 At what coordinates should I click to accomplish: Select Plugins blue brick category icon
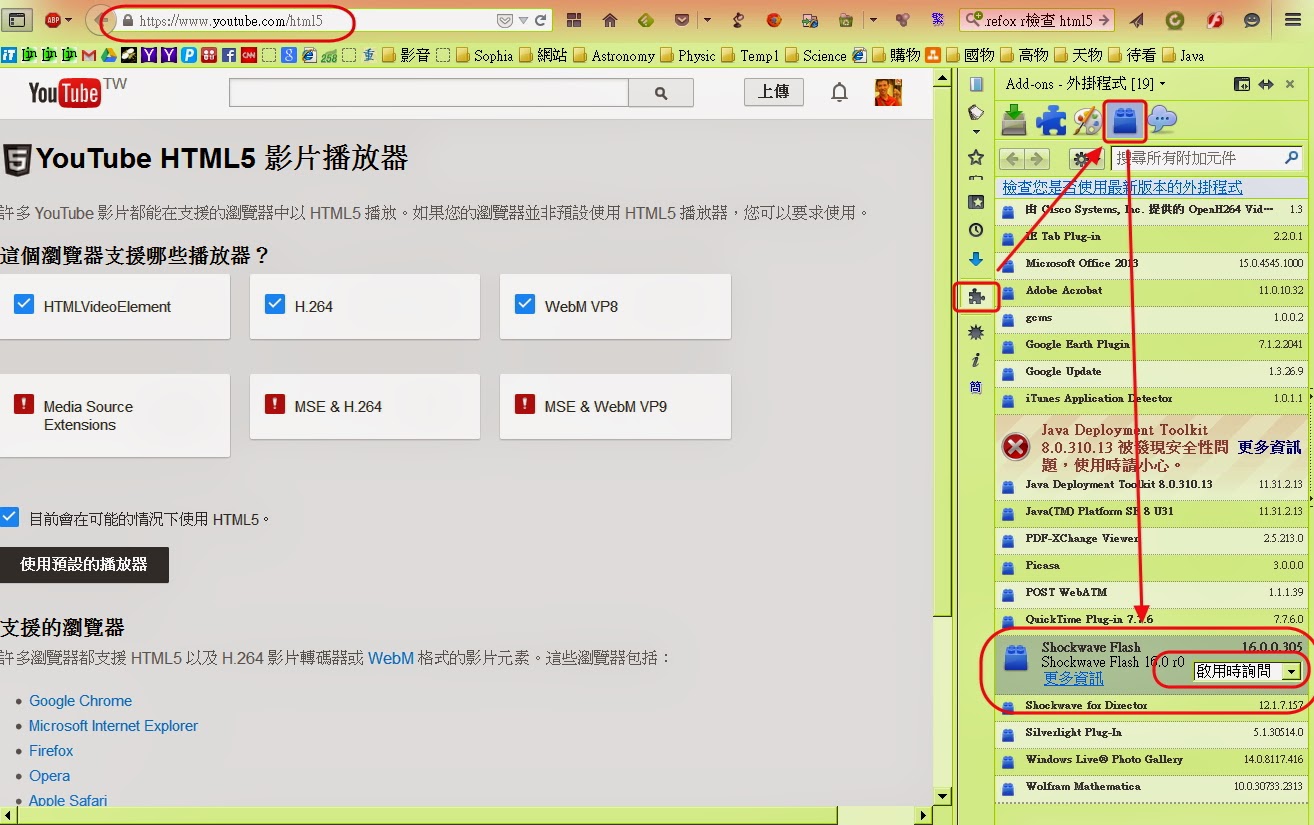[x=1126, y=121]
